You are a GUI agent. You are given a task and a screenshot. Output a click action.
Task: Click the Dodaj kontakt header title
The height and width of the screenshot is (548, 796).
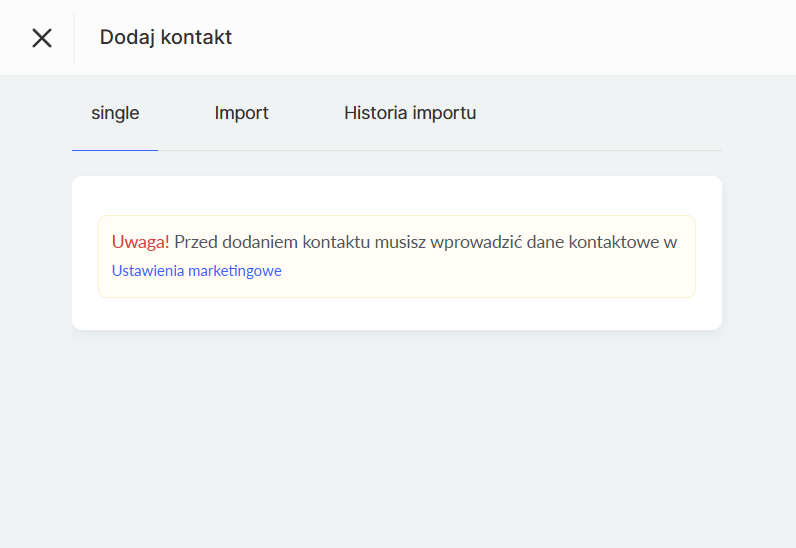[x=166, y=38]
